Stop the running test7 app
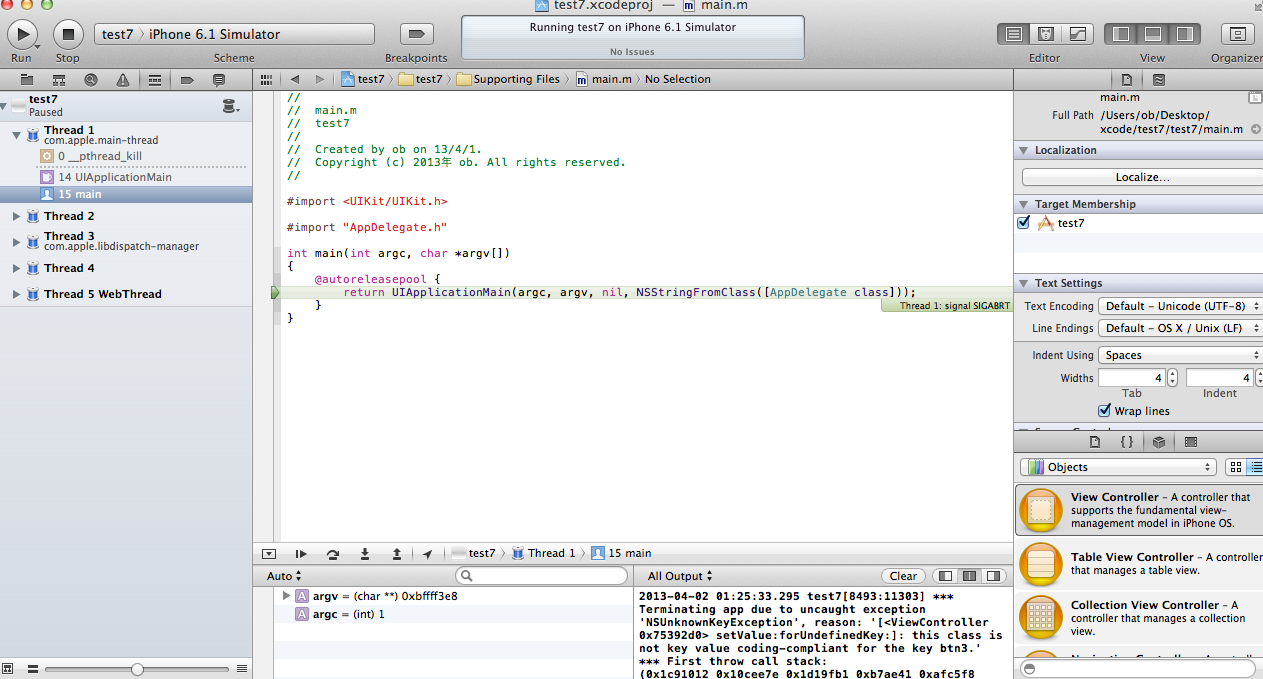The width and height of the screenshot is (1263, 679). 66,33
